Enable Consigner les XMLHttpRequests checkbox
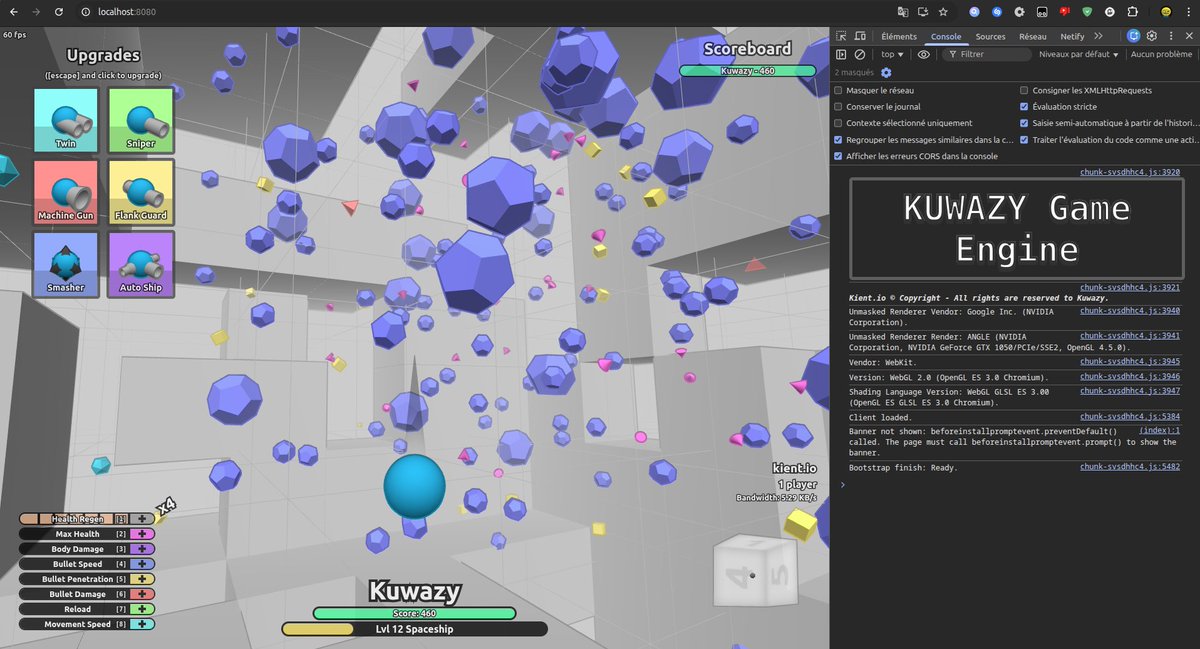The image size is (1200, 649). coord(1024,90)
